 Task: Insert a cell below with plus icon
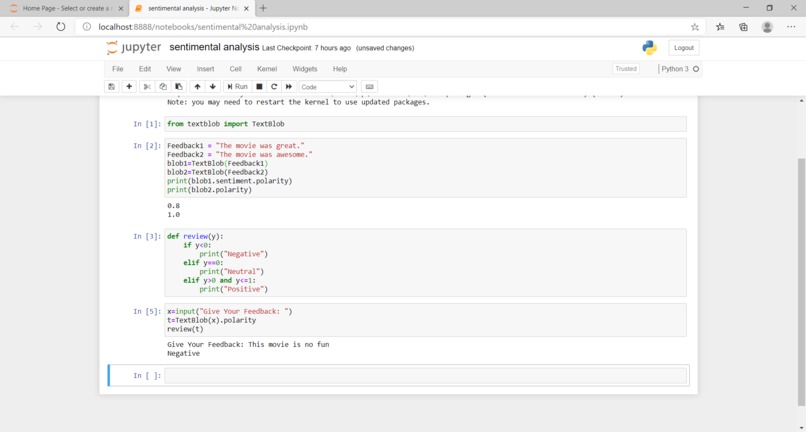pyautogui.click(x=129, y=87)
